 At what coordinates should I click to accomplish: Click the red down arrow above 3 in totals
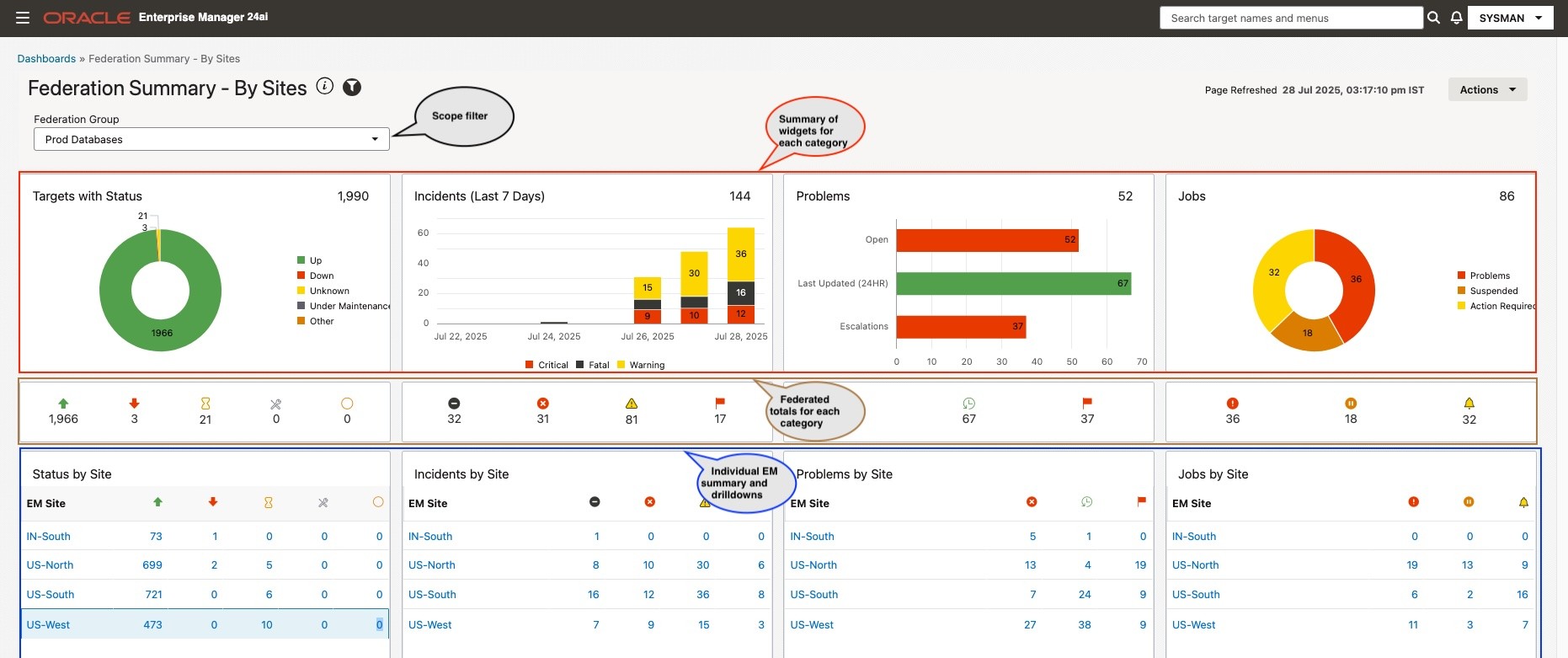[x=135, y=404]
